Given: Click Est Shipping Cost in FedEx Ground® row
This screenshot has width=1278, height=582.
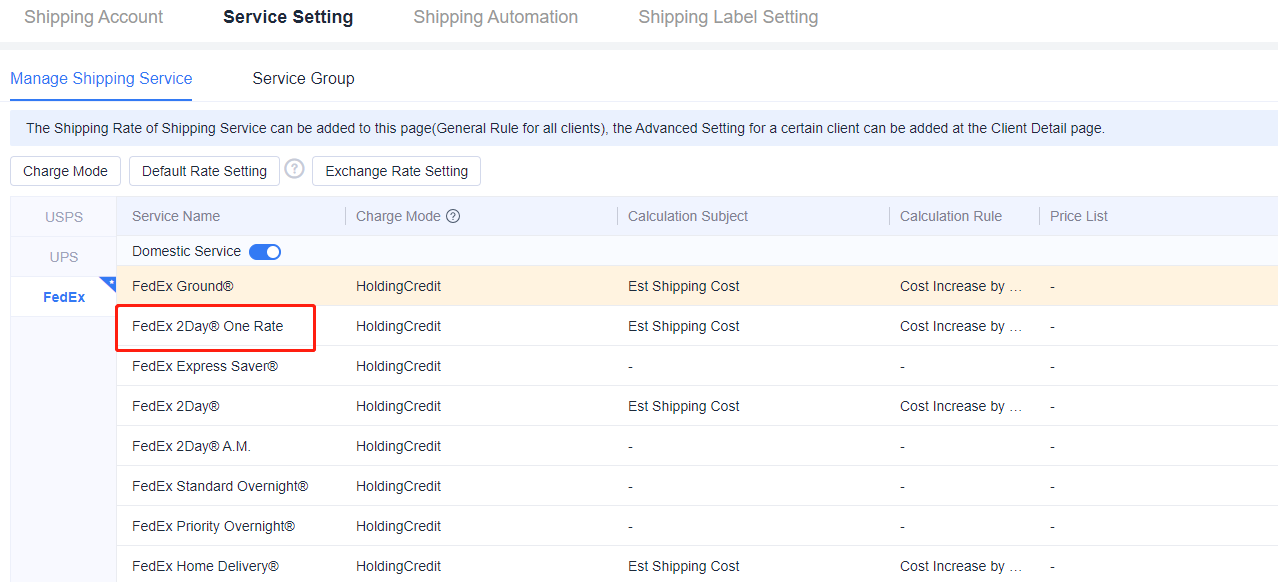Looking at the screenshot, I should click(684, 286).
